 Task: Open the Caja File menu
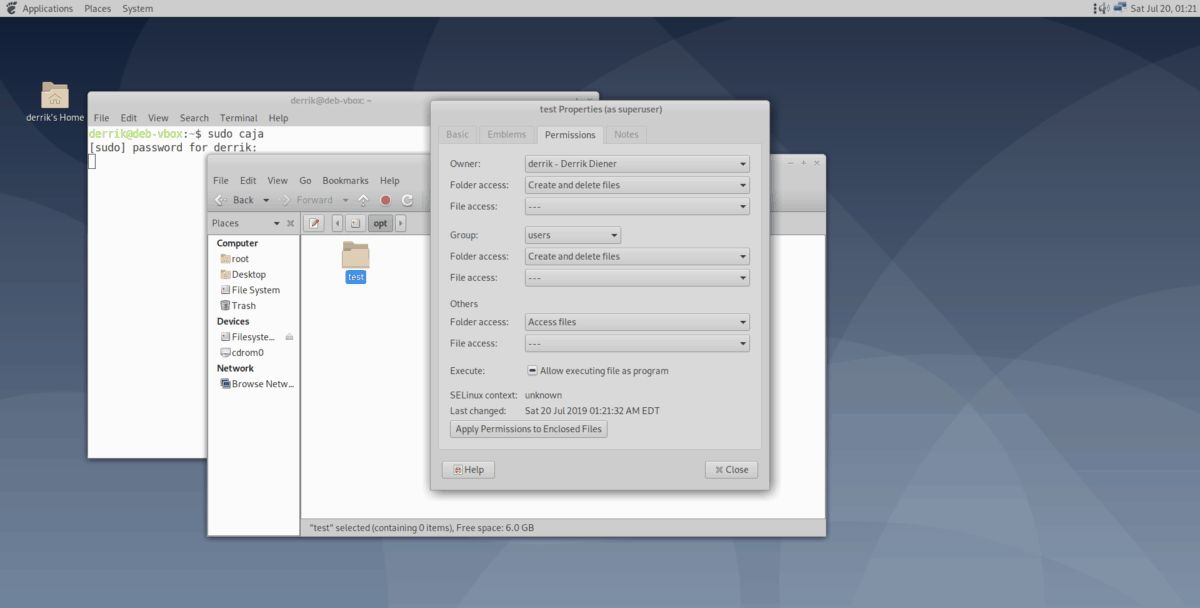tap(220, 181)
